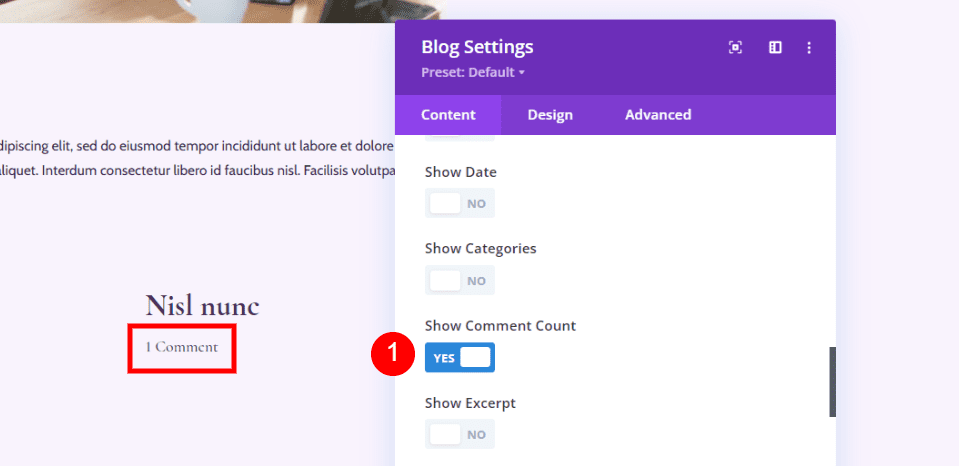959x466 pixels.
Task: Snap settings panel to sidebar
Action: [775, 47]
